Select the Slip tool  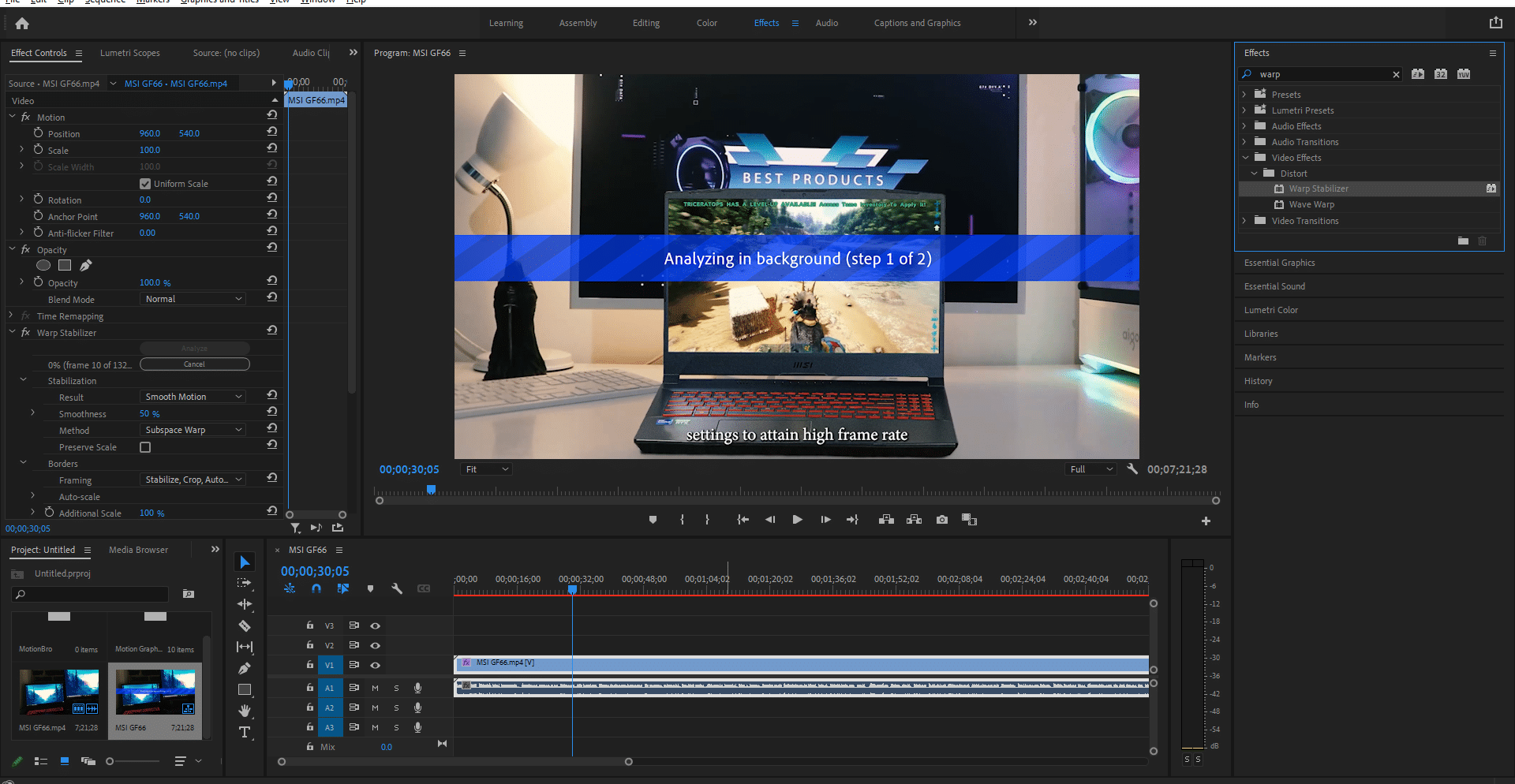pos(245,647)
